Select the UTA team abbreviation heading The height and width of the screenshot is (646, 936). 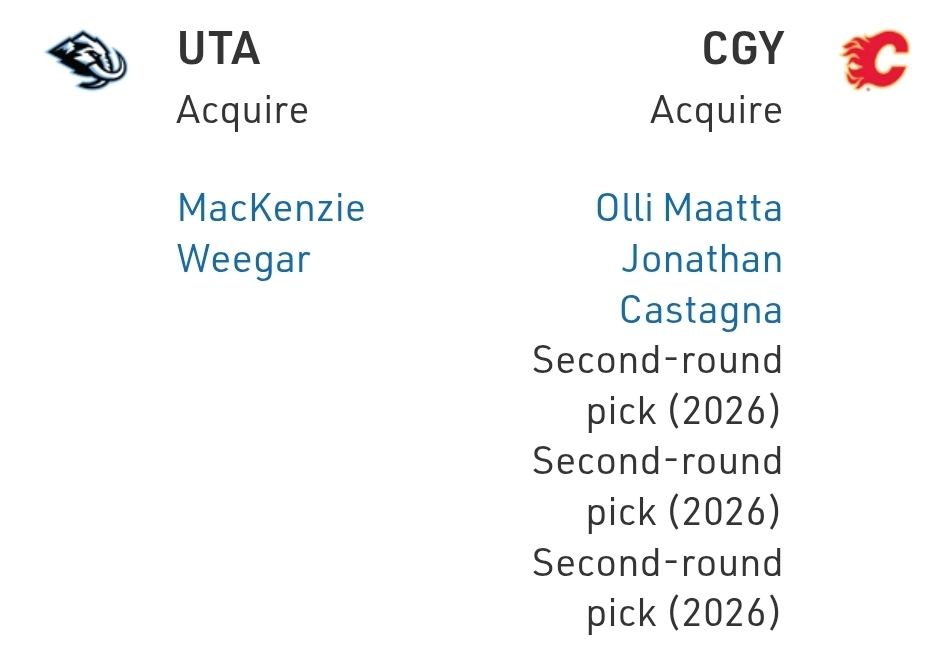[219, 50]
